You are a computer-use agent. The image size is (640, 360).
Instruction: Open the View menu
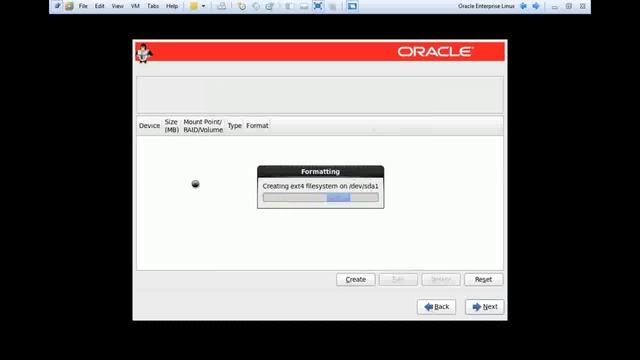pos(118,6)
